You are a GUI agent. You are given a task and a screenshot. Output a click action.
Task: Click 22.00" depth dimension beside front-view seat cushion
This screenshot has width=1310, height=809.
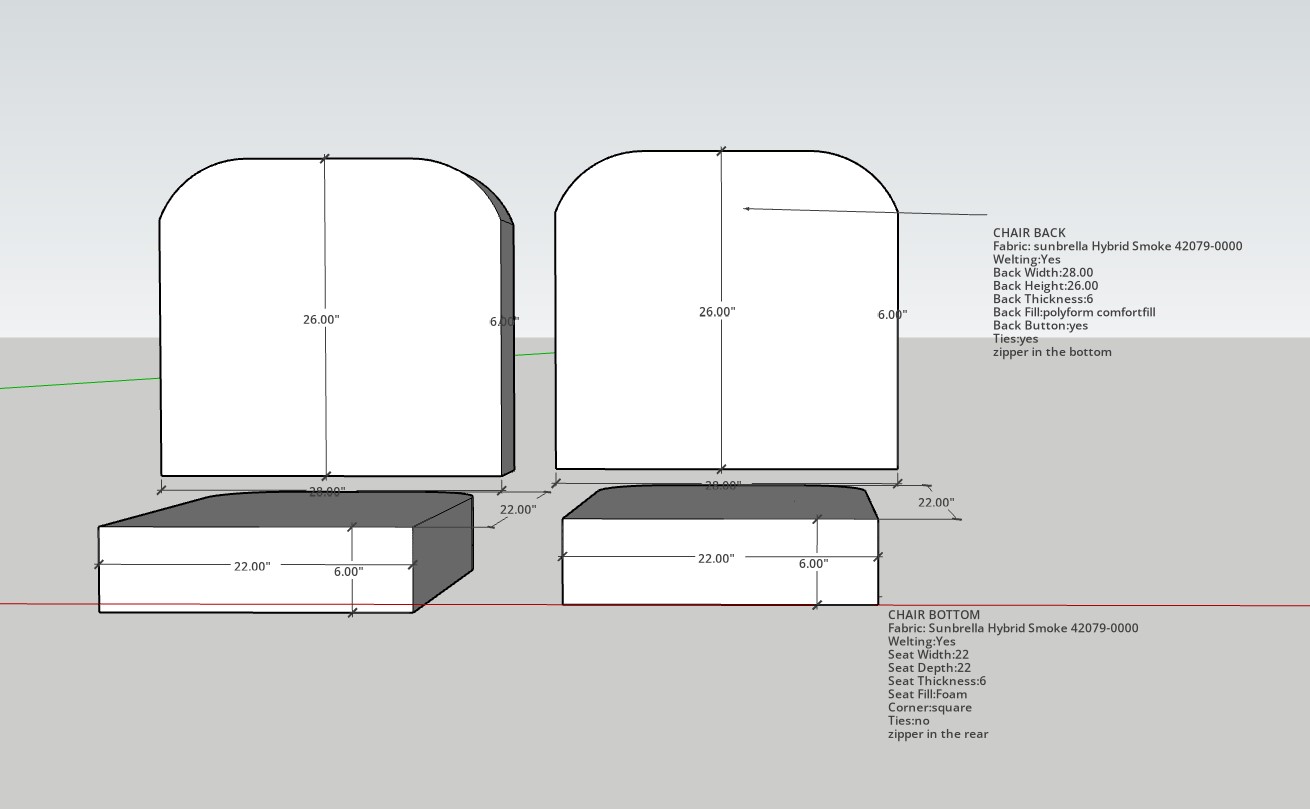point(936,502)
